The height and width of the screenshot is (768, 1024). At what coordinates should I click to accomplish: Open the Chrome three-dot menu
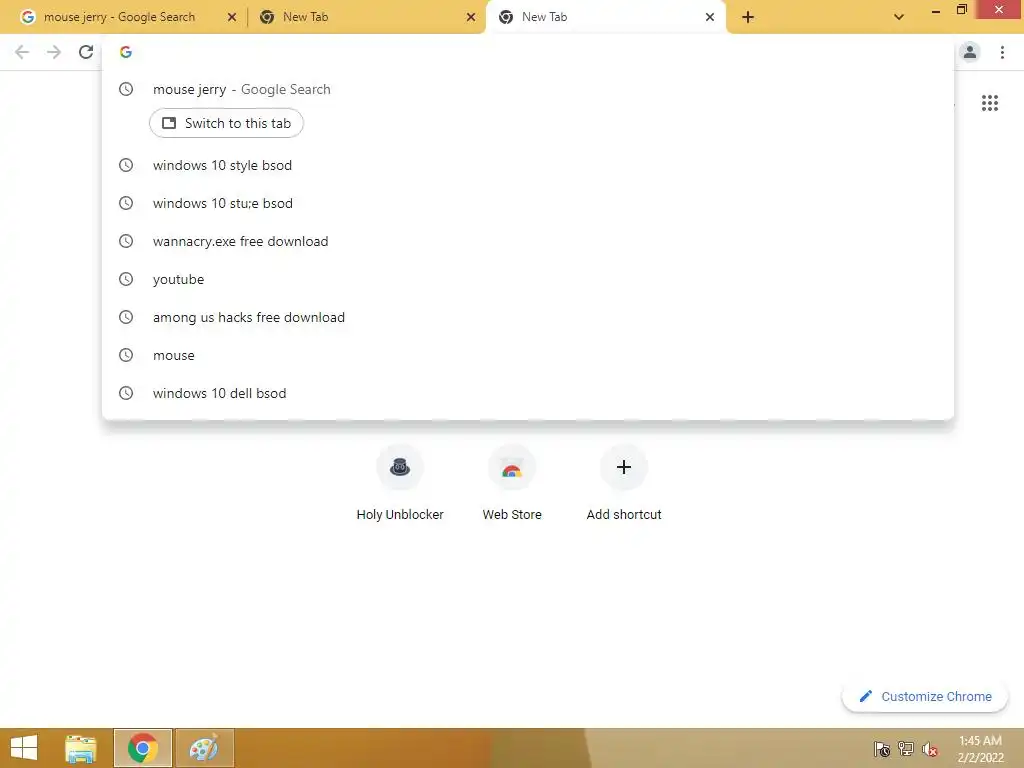[1002, 52]
